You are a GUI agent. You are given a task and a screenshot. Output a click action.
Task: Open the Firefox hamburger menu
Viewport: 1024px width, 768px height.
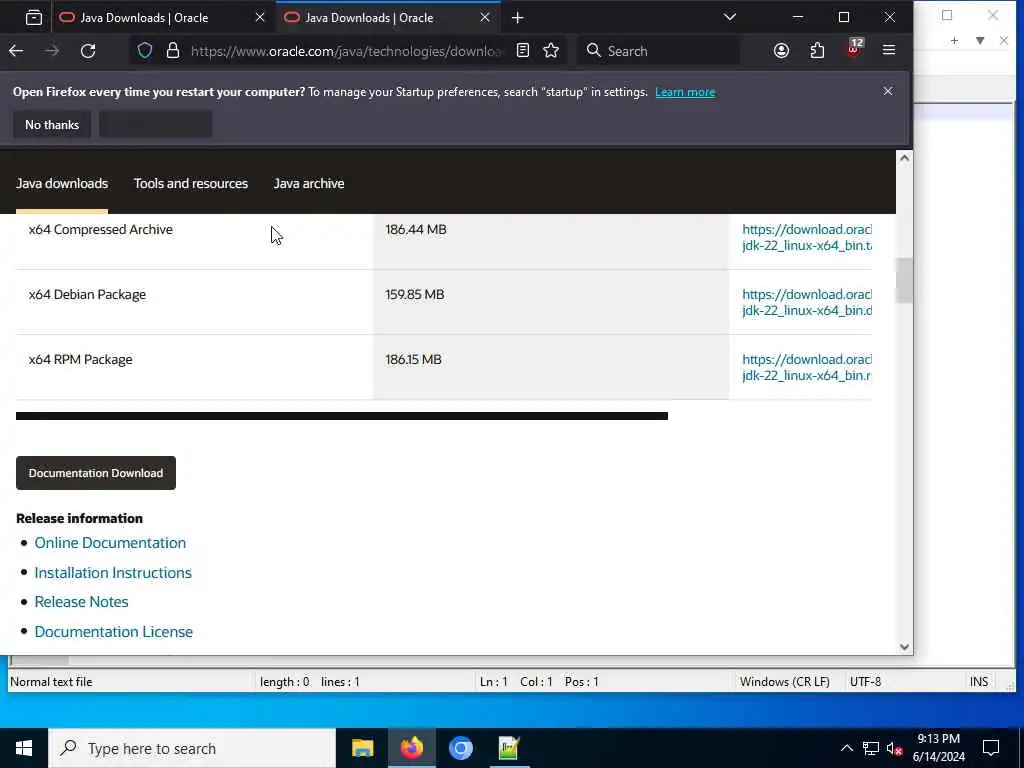pyautogui.click(x=889, y=50)
